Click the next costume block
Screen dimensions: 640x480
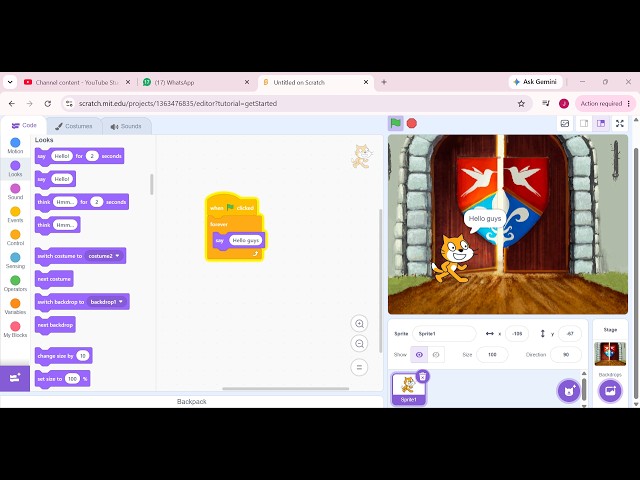pyautogui.click(x=54, y=279)
